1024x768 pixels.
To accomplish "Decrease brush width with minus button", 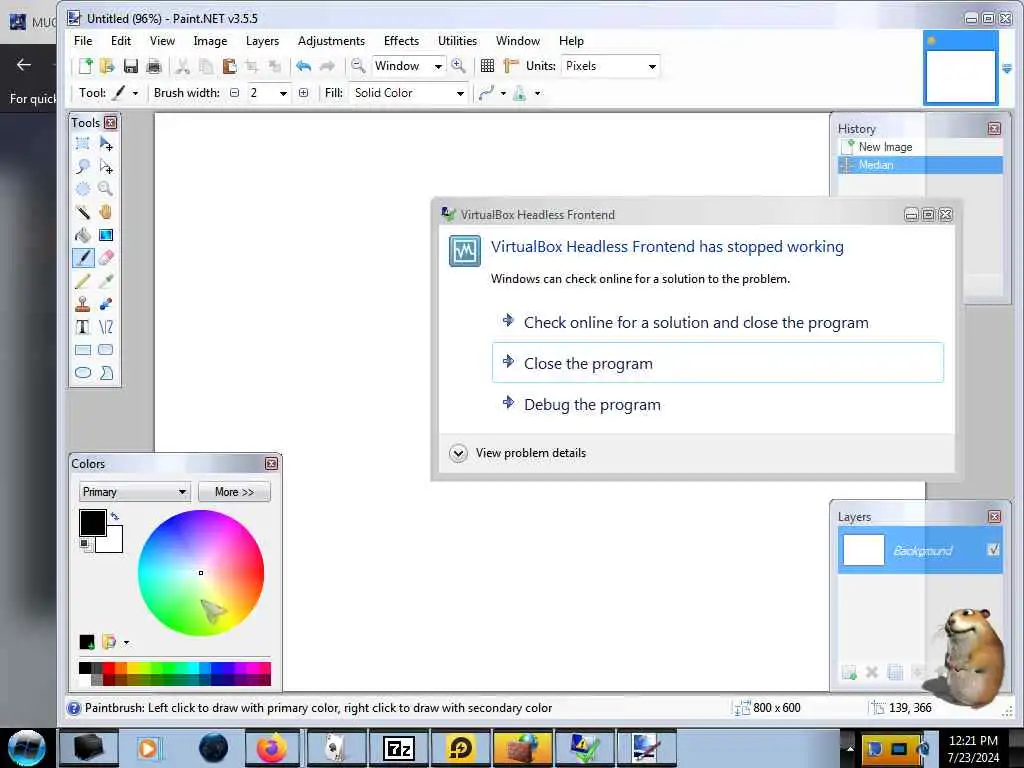I will [234, 93].
